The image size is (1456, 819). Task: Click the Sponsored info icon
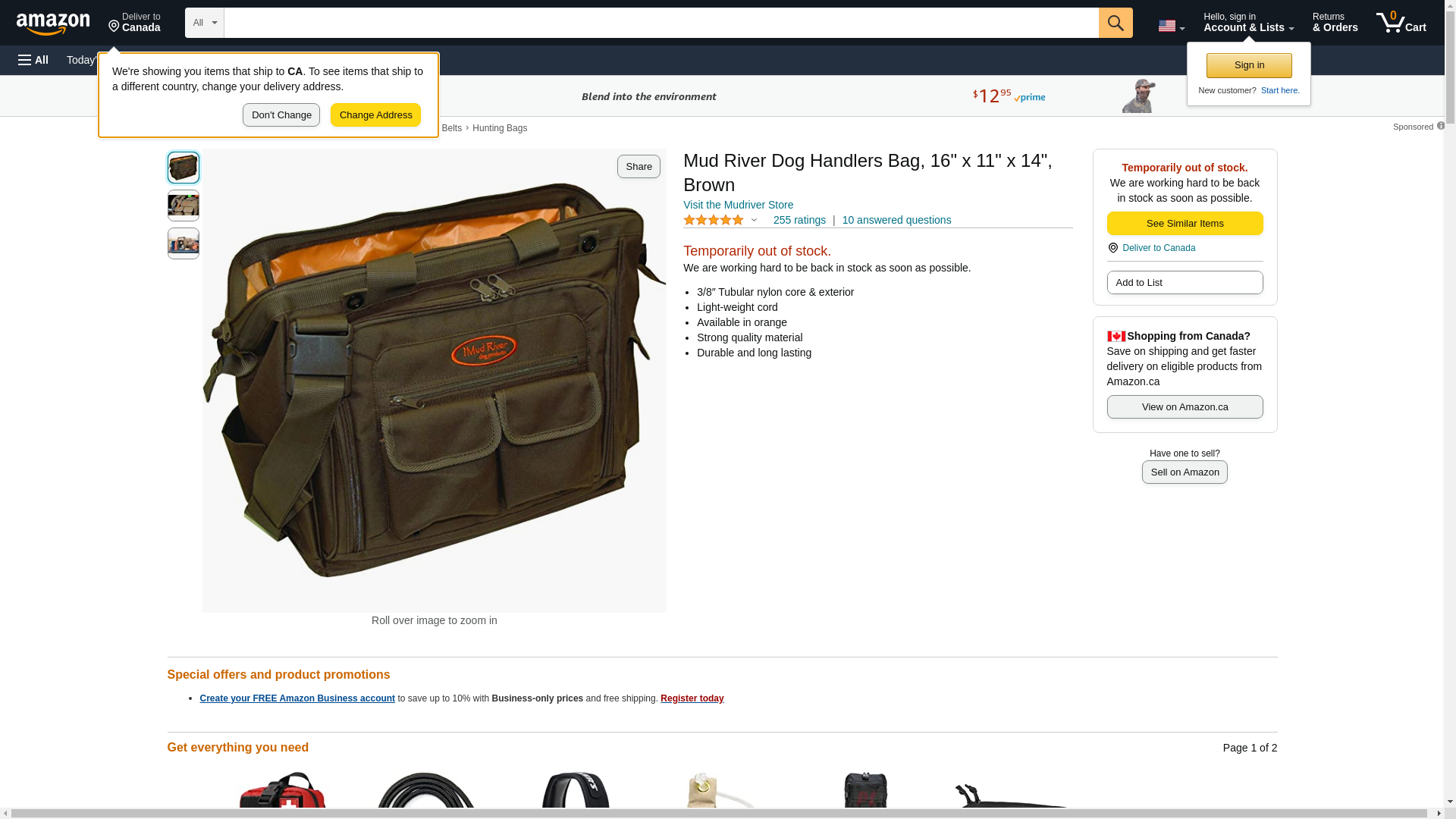[x=1441, y=126]
